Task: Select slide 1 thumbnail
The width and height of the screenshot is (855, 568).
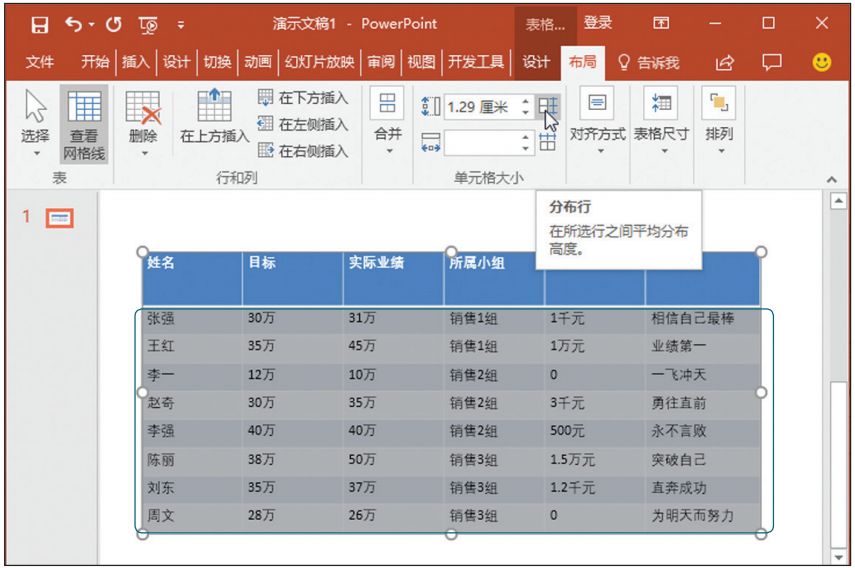Action: [x=59, y=218]
